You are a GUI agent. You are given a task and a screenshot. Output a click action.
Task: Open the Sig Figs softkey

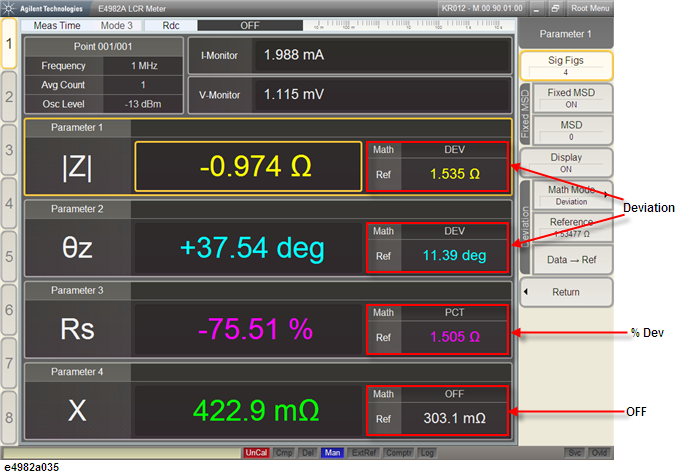click(x=566, y=66)
